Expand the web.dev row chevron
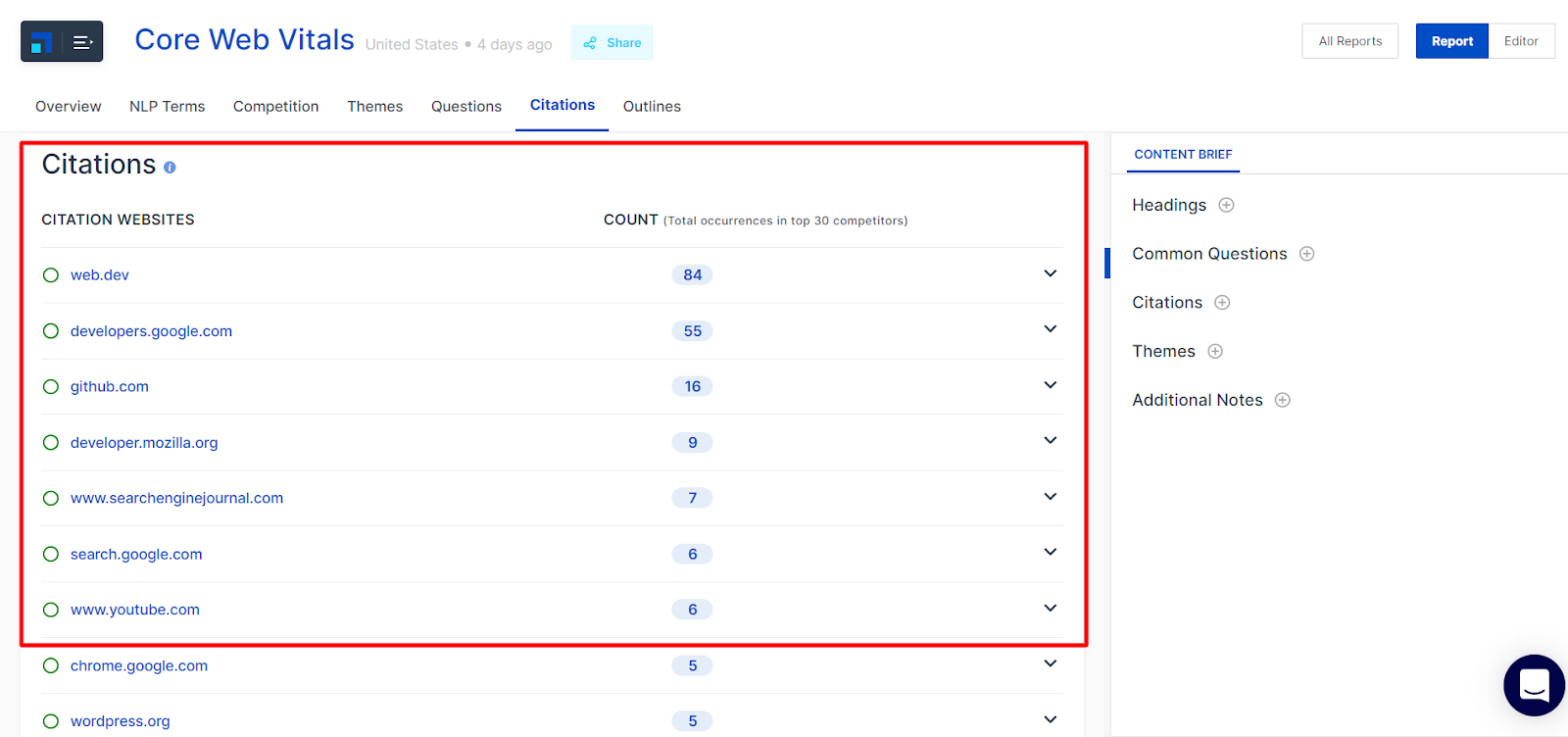 pyautogui.click(x=1051, y=273)
